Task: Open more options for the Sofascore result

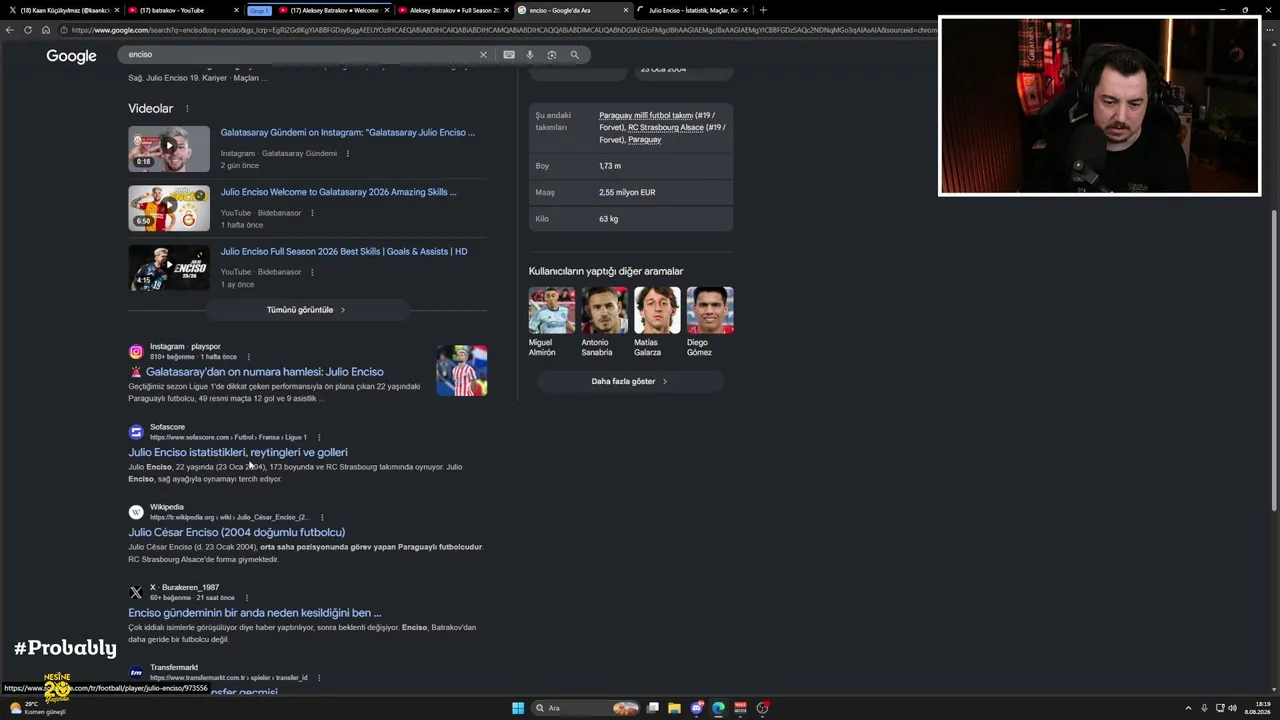Action: [x=319, y=437]
